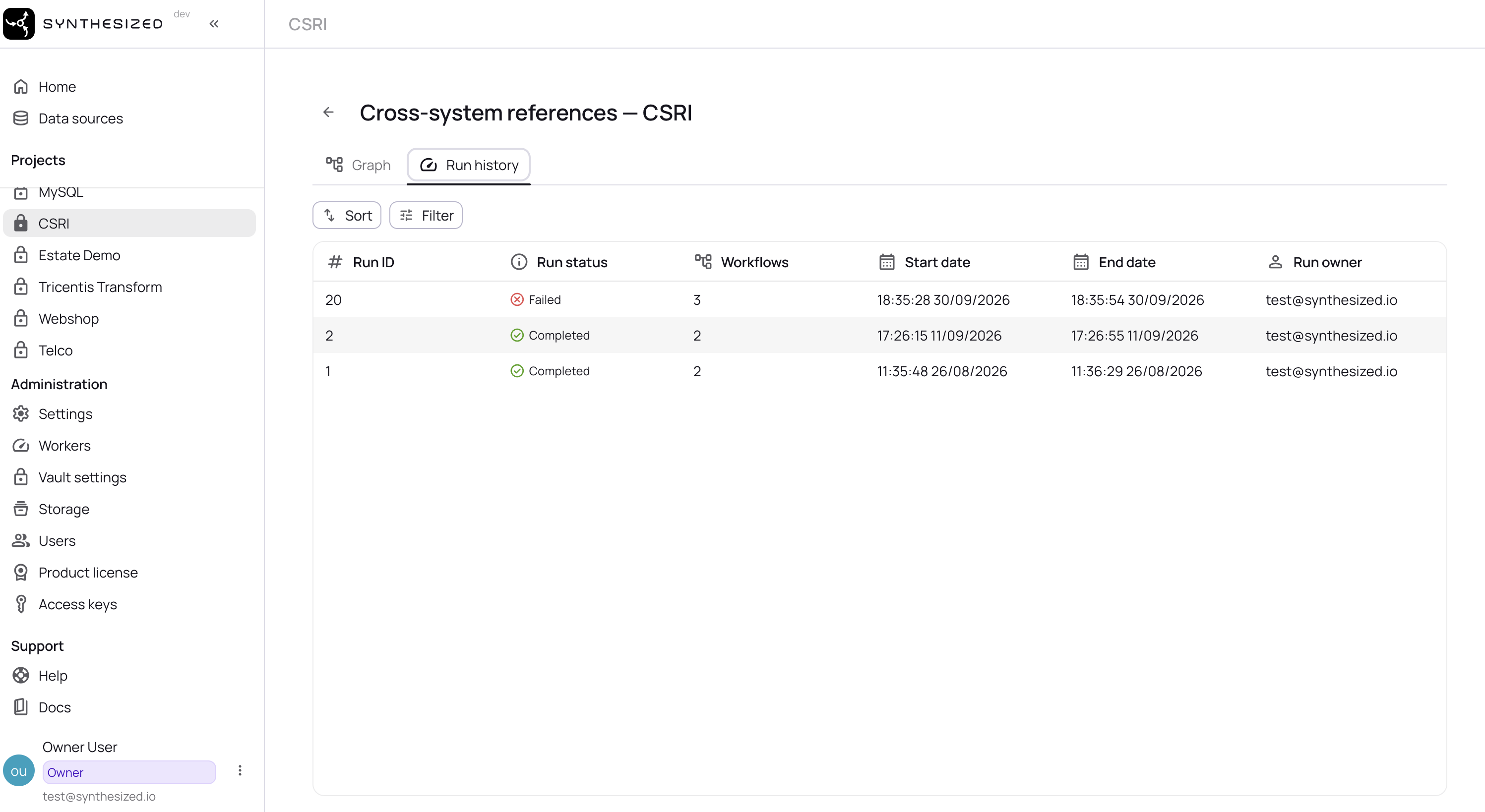Select the Run history tab
Image resolution: width=1485 pixels, height=812 pixels.
469,165
